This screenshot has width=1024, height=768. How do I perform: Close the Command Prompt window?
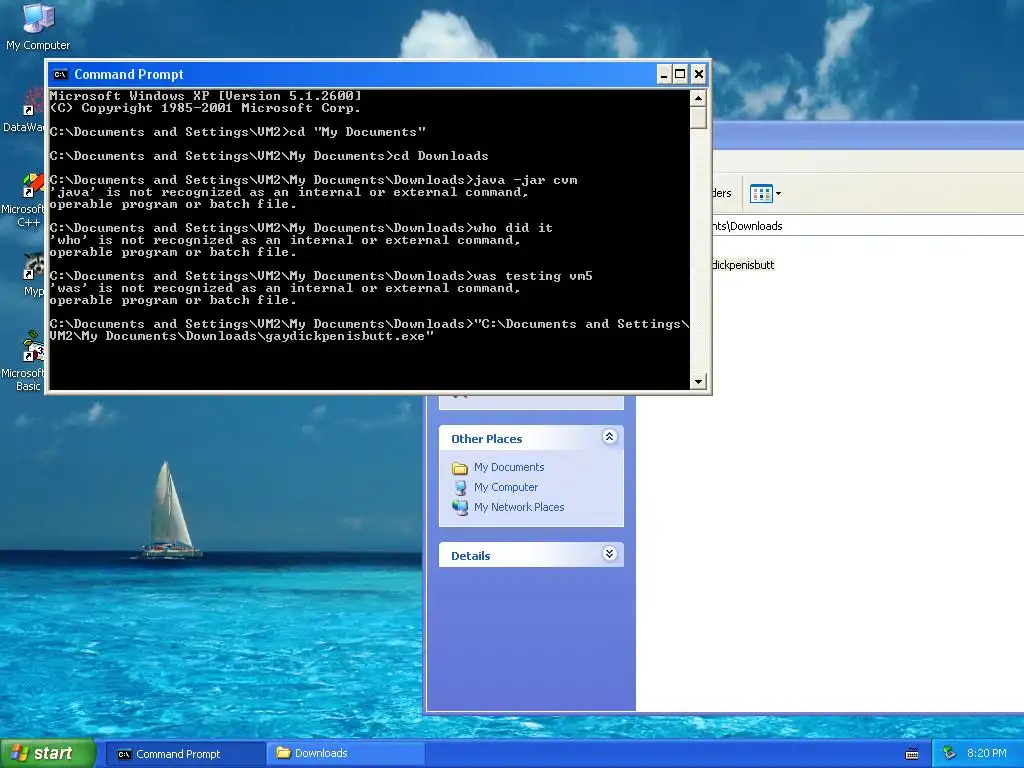(x=699, y=74)
